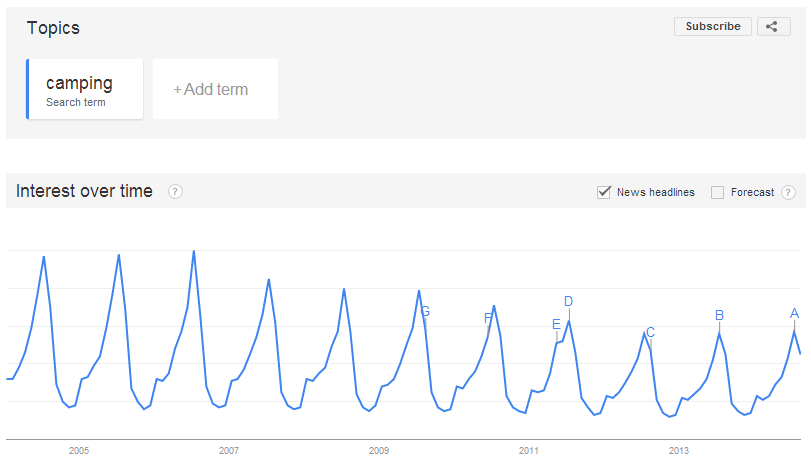The image size is (811, 466).
Task: Add a new term to compare
Action: pos(215,89)
